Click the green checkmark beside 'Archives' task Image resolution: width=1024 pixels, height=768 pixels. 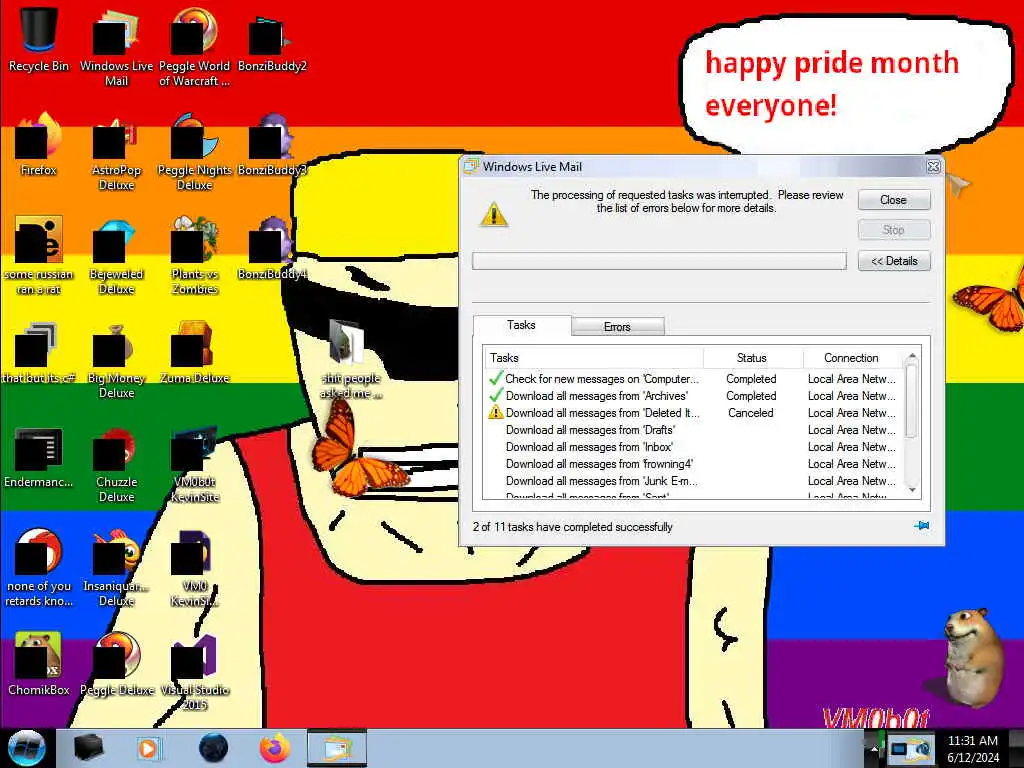[496, 395]
